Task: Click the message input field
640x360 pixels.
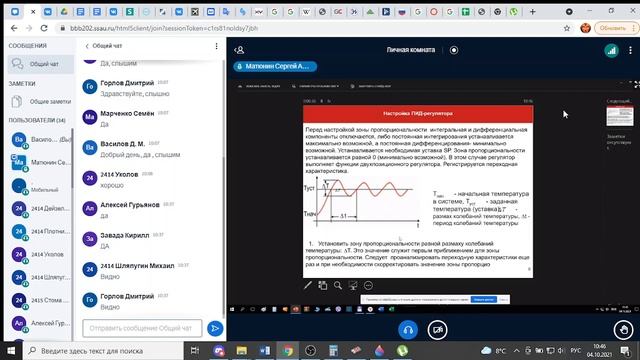Action: [142, 328]
